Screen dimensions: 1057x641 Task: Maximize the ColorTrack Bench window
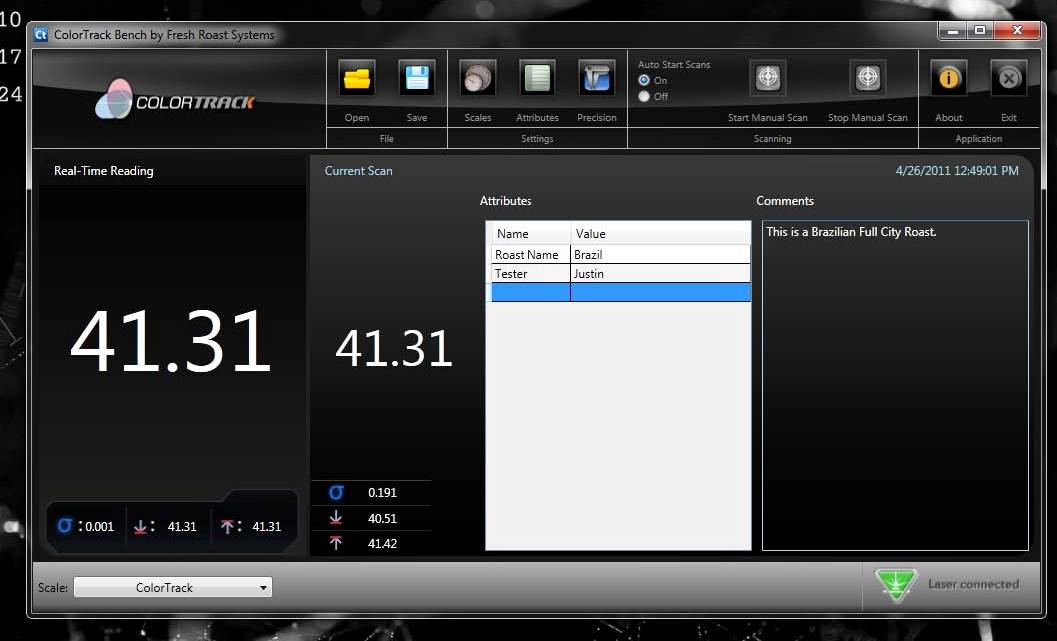coord(980,30)
